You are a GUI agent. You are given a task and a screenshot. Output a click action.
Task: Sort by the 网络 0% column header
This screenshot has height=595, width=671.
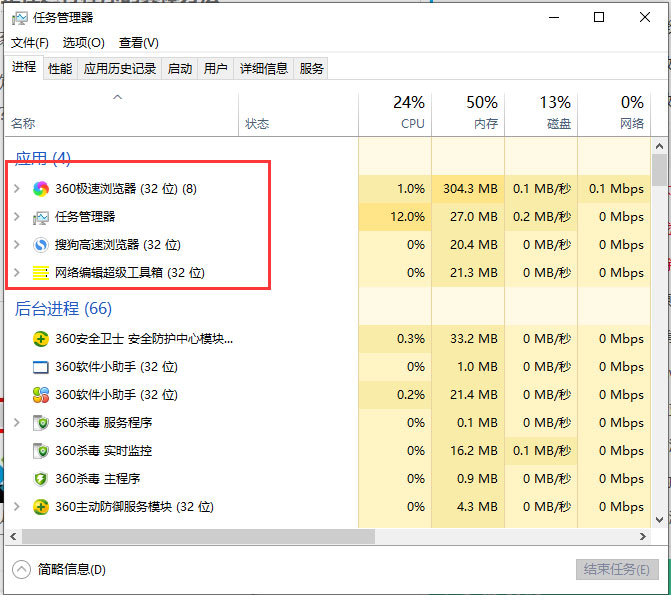[615, 113]
